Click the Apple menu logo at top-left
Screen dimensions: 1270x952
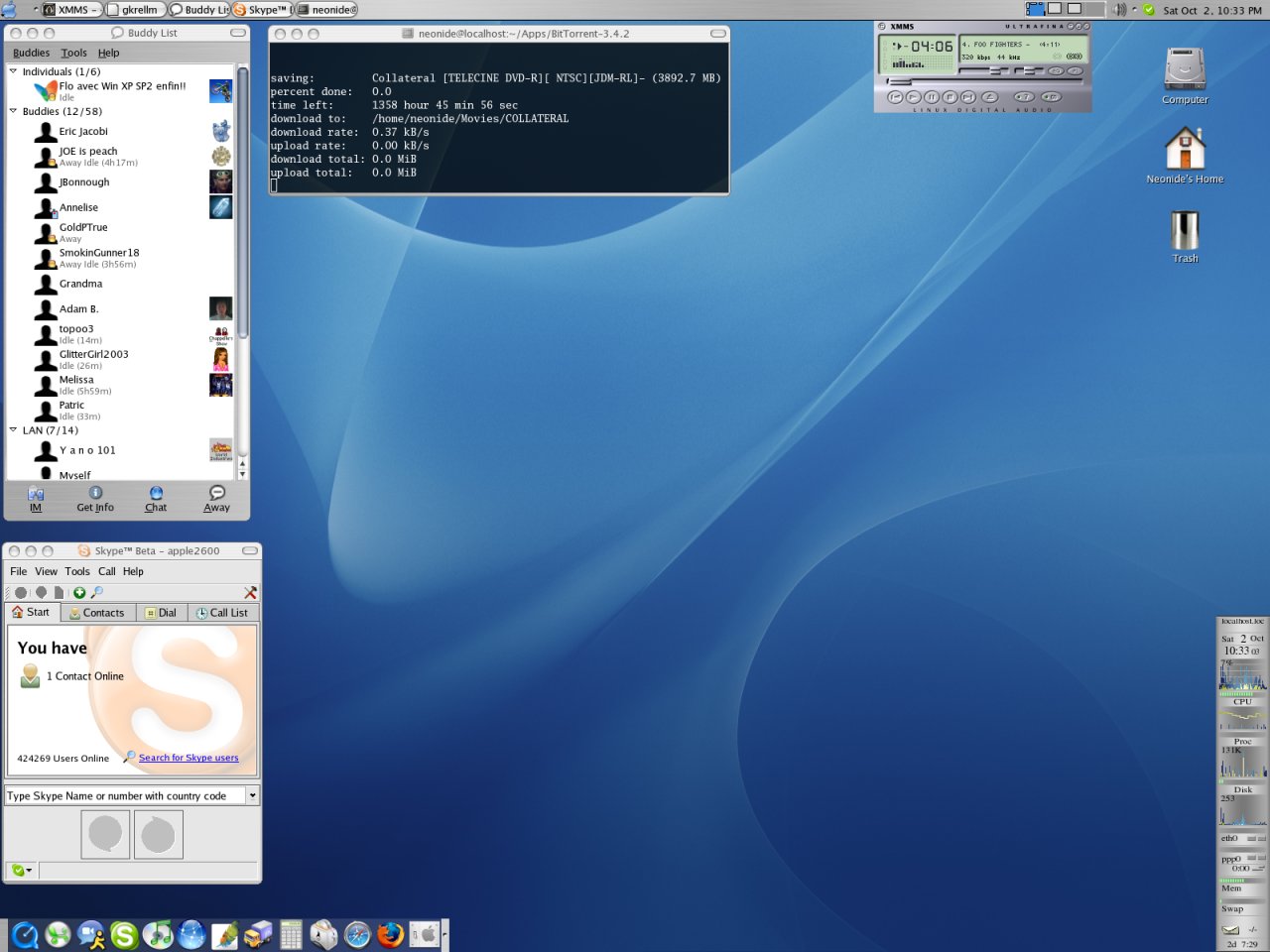coord(8,9)
